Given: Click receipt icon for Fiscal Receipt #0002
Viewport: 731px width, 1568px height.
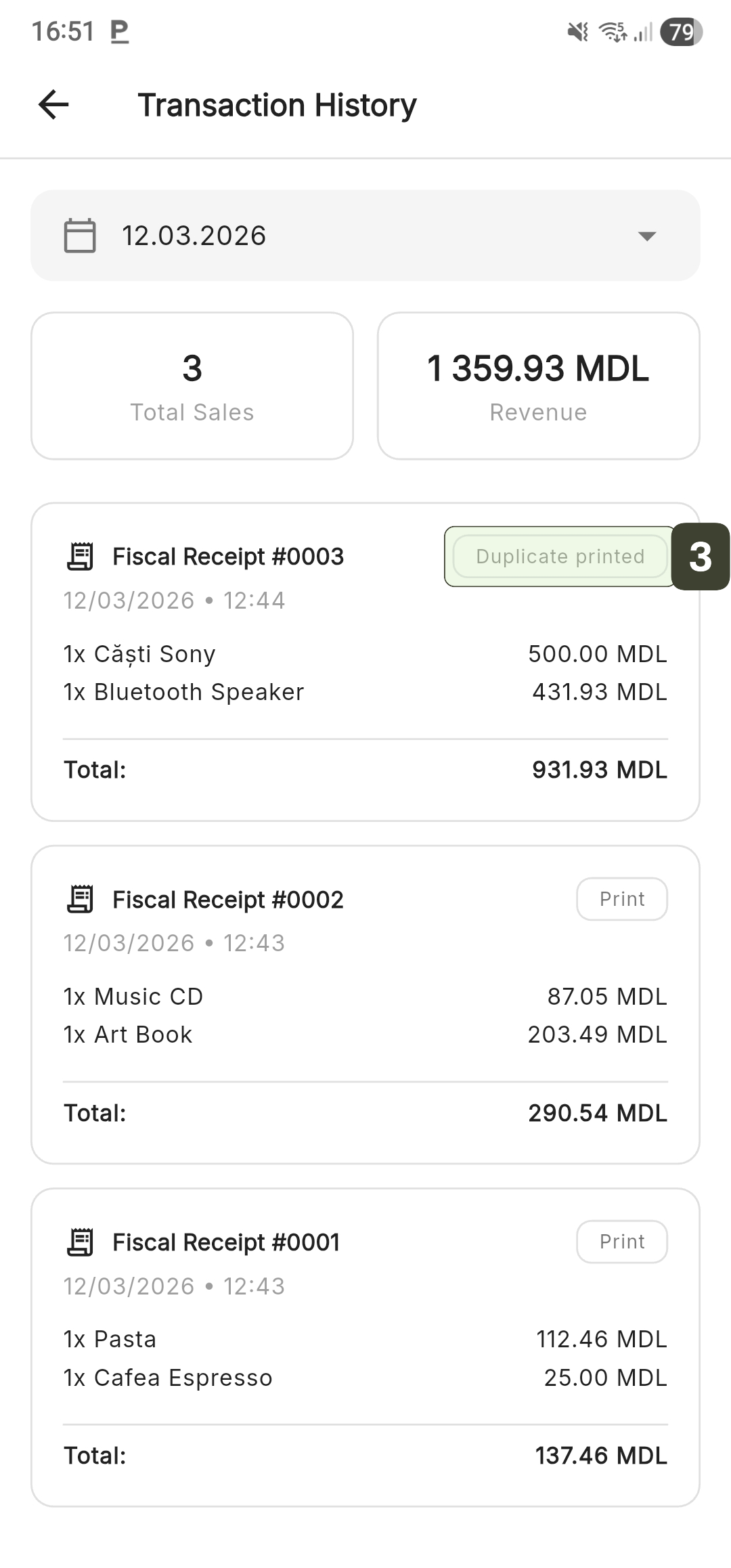Looking at the screenshot, I should [x=81, y=899].
